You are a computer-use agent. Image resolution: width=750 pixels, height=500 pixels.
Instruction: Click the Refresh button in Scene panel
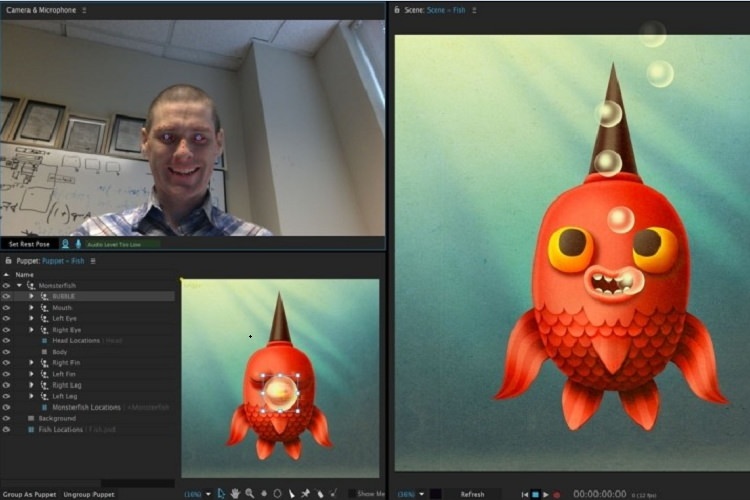pyautogui.click(x=472, y=494)
